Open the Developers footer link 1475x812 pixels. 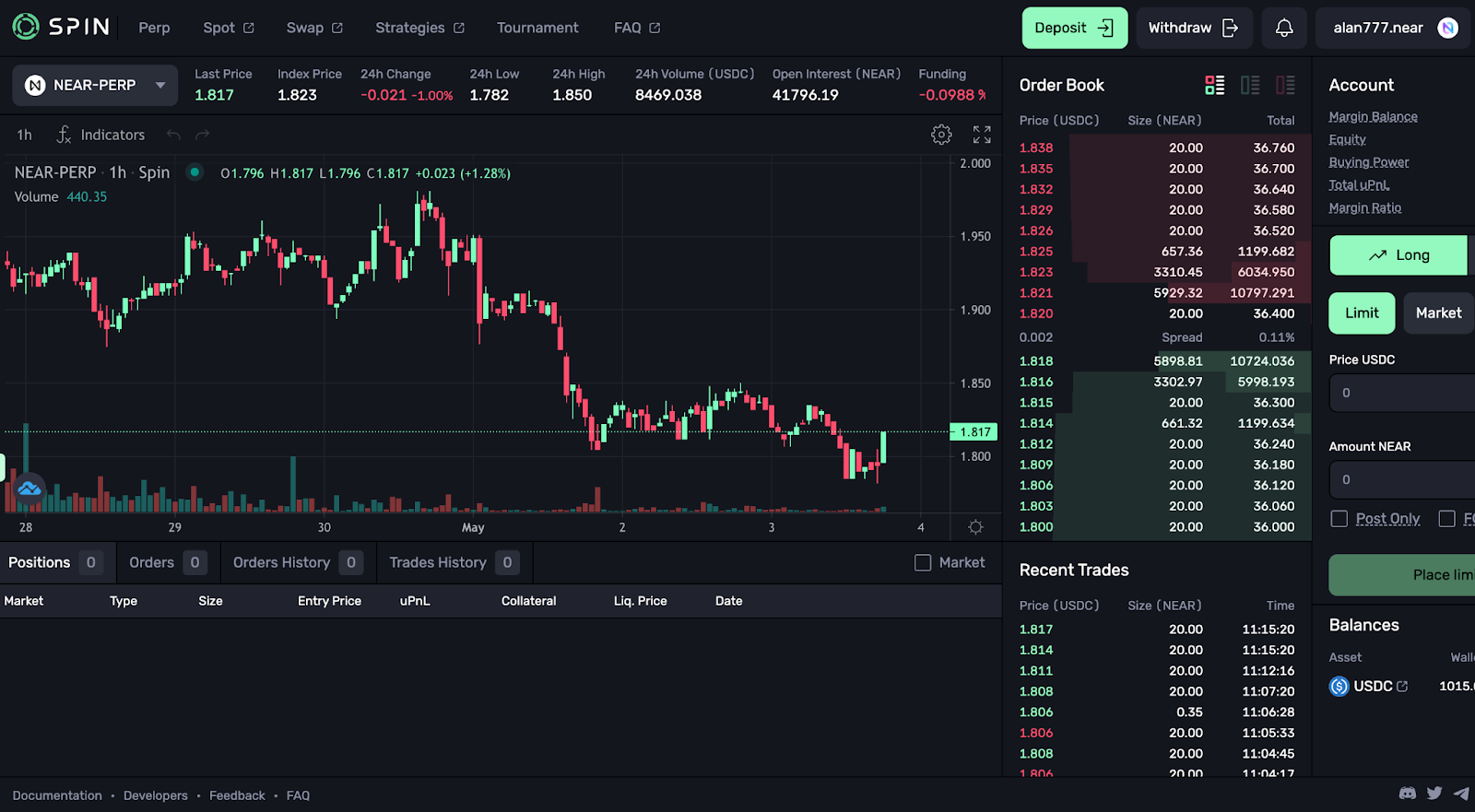click(155, 795)
